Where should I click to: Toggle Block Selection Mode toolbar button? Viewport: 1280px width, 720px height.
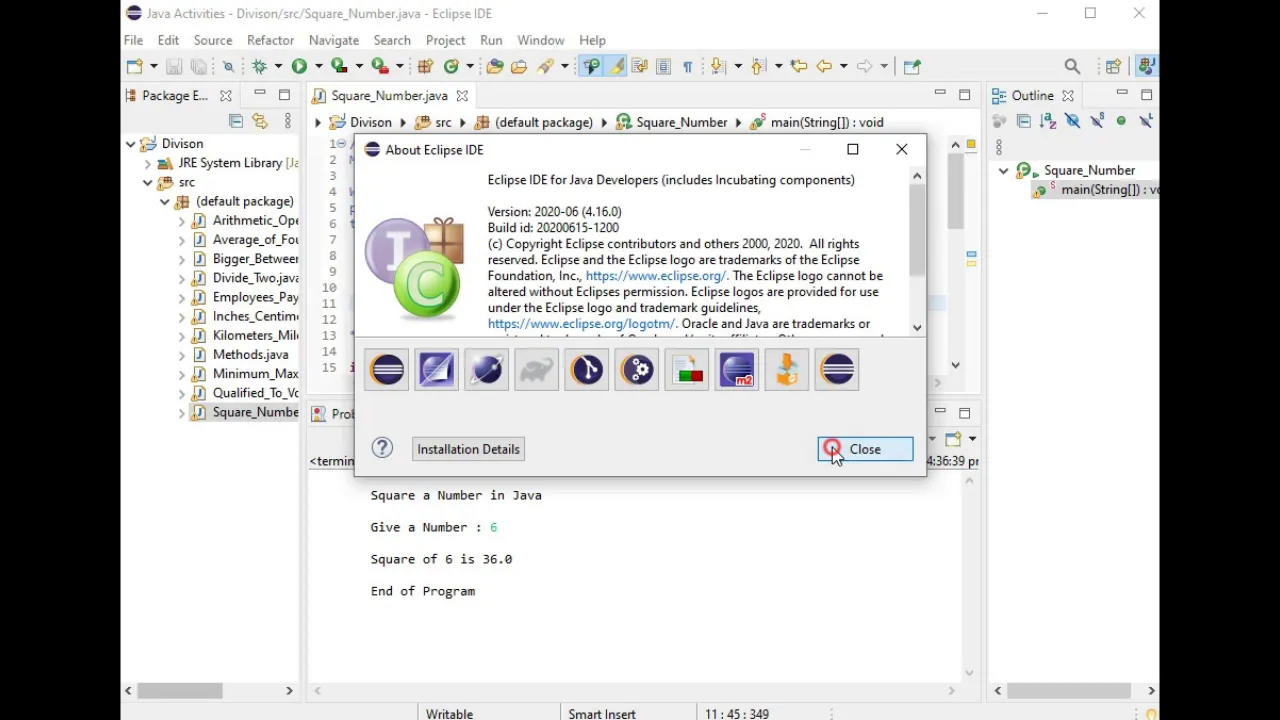point(663,67)
